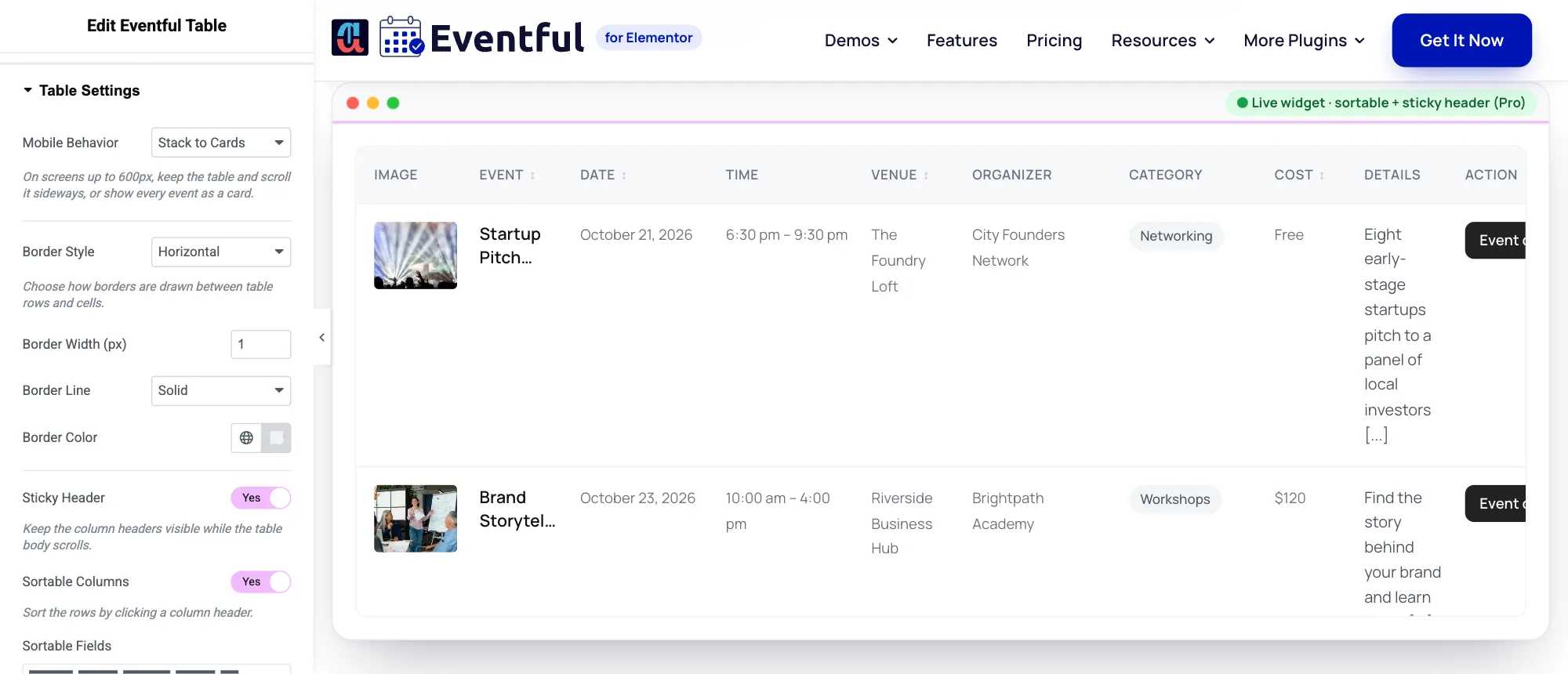Open the Mobile Behavior dropdown
Screen dimensions: 1568x674
pyautogui.click(x=221, y=143)
